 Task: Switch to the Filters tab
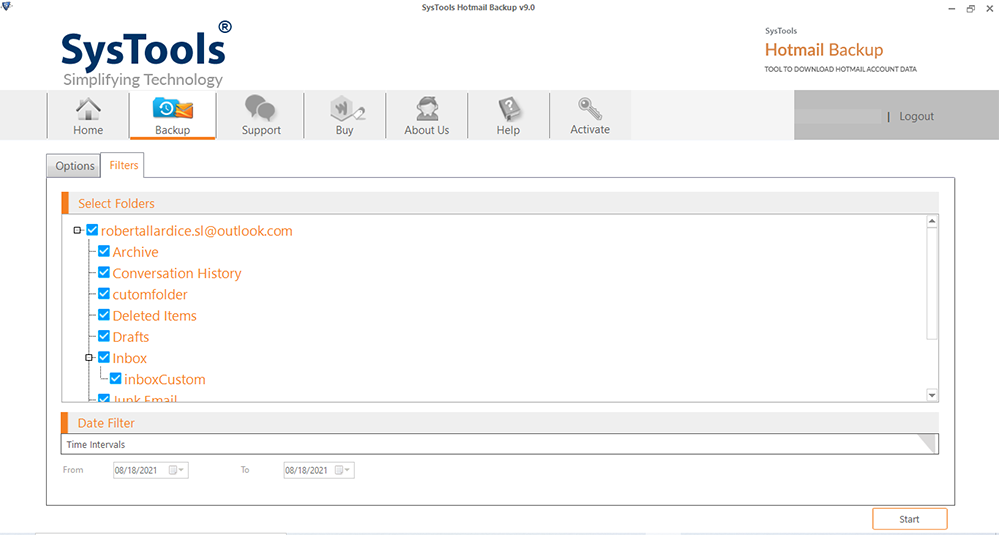pos(124,165)
